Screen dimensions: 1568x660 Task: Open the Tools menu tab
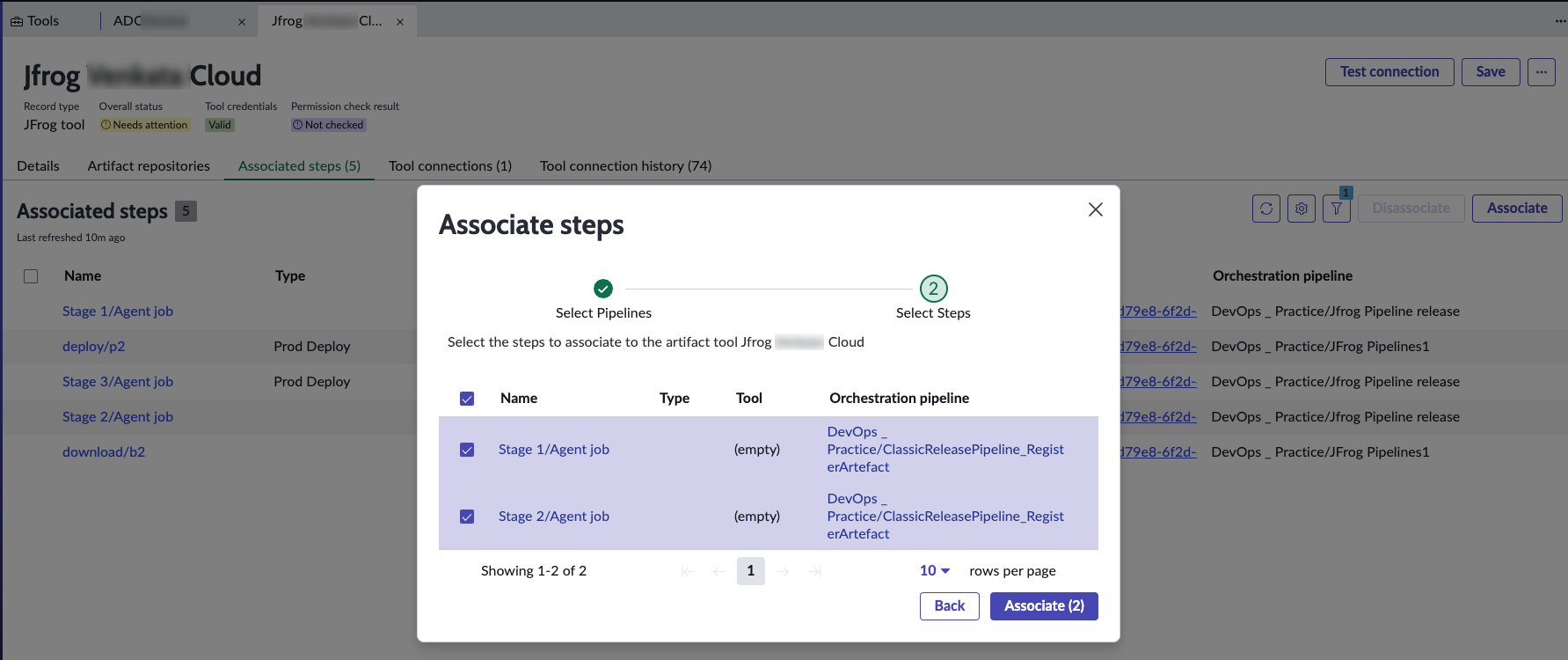coord(35,21)
